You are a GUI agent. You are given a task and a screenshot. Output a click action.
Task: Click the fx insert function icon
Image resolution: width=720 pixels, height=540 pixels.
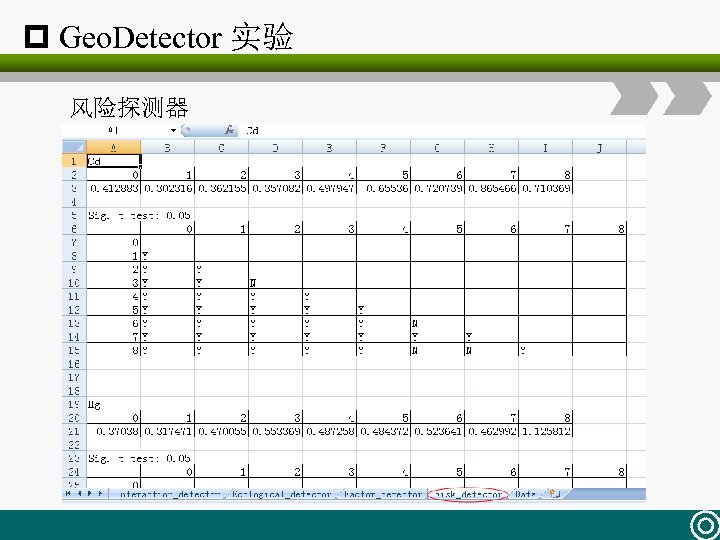click(230, 130)
